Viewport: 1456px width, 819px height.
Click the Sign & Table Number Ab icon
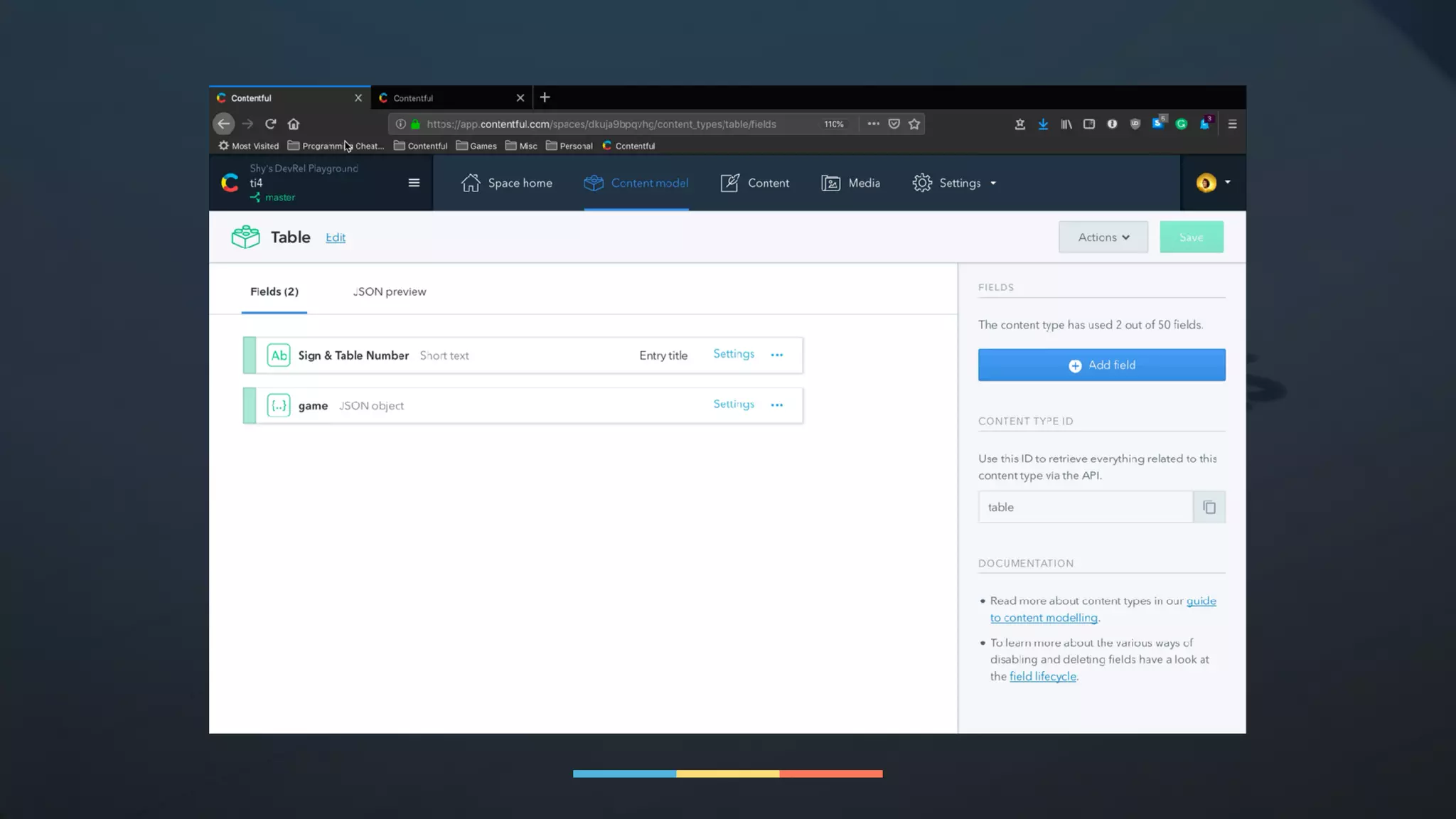278,355
